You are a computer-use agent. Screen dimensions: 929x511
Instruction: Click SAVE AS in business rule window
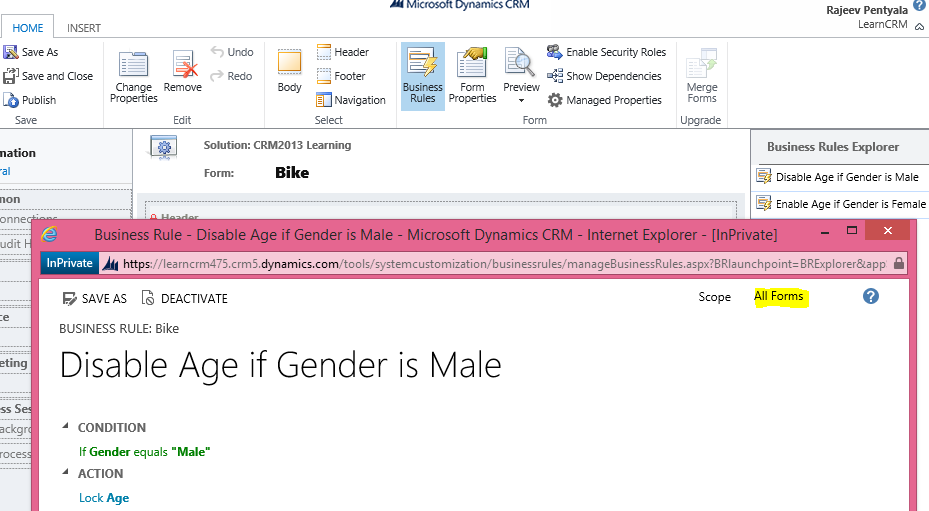(x=95, y=298)
